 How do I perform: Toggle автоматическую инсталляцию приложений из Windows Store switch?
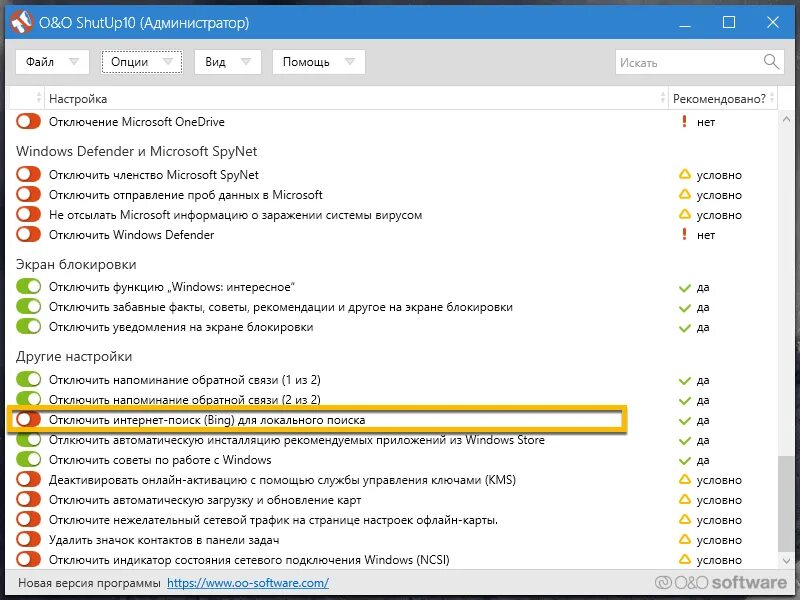click(28, 439)
